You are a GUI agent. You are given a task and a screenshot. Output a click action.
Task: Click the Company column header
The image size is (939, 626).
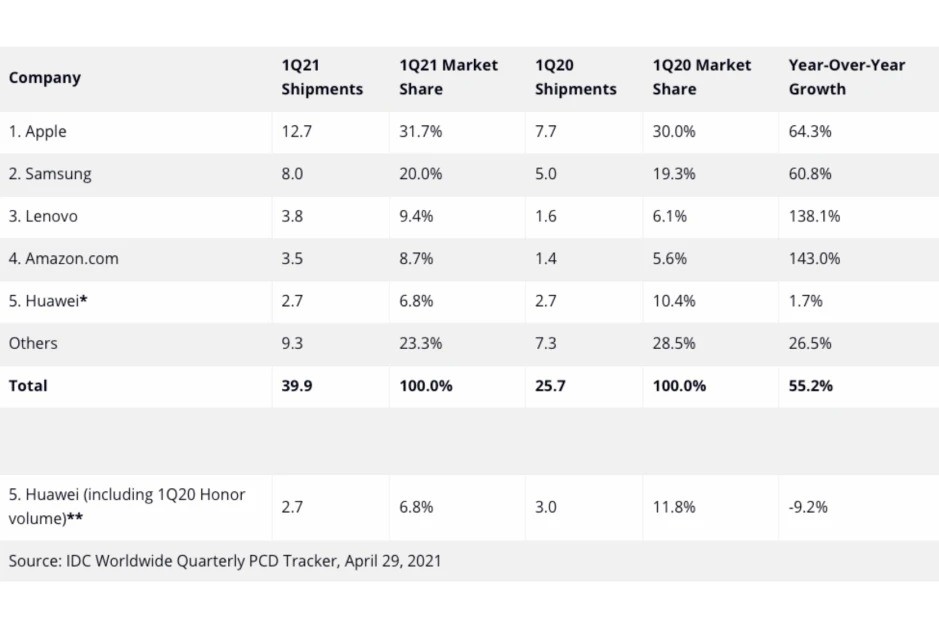[45, 78]
